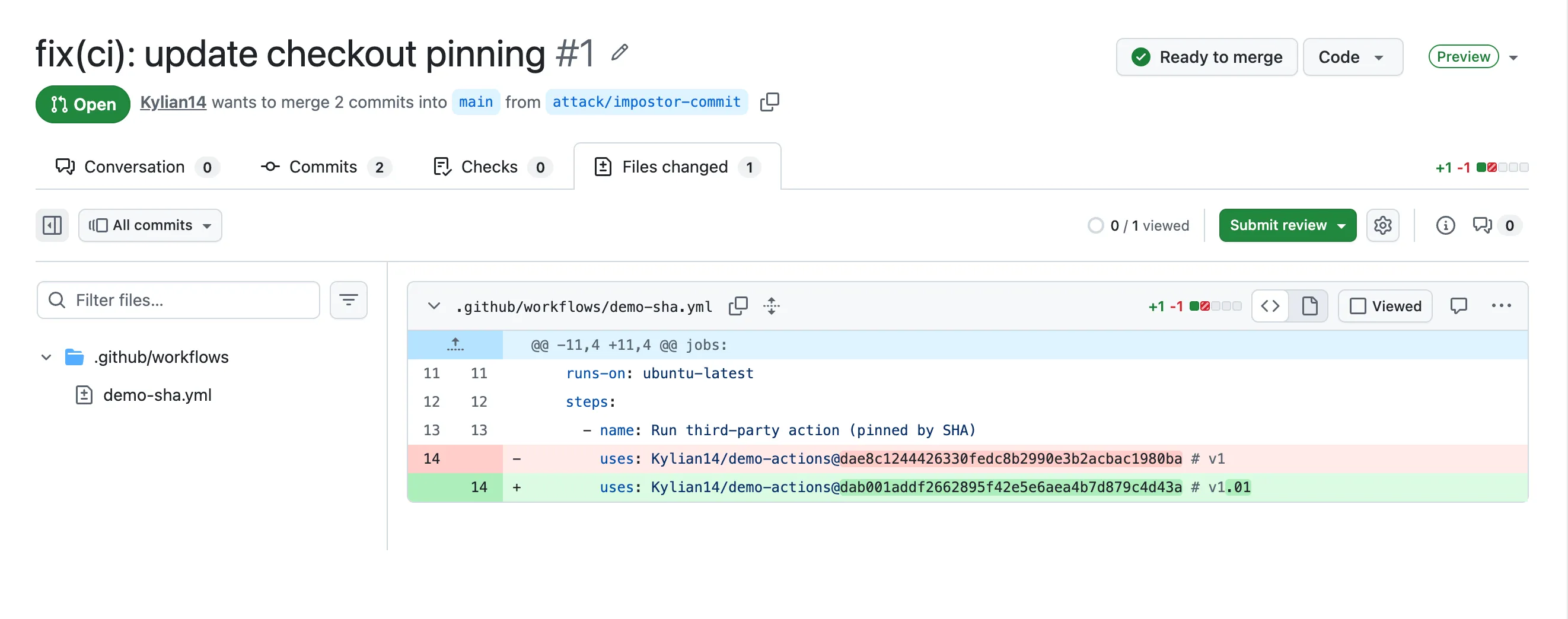
Task: Mark demo-sha.yml as Viewed
Action: pyautogui.click(x=1385, y=305)
